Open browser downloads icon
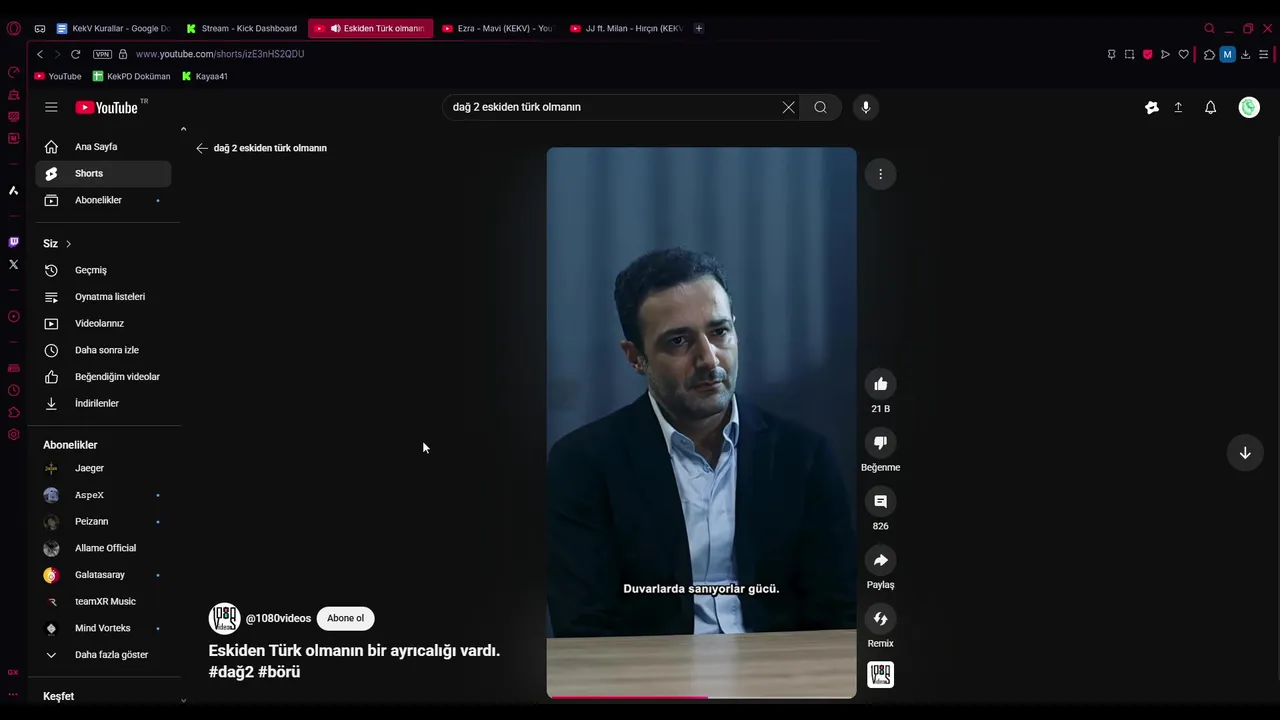 click(1245, 54)
